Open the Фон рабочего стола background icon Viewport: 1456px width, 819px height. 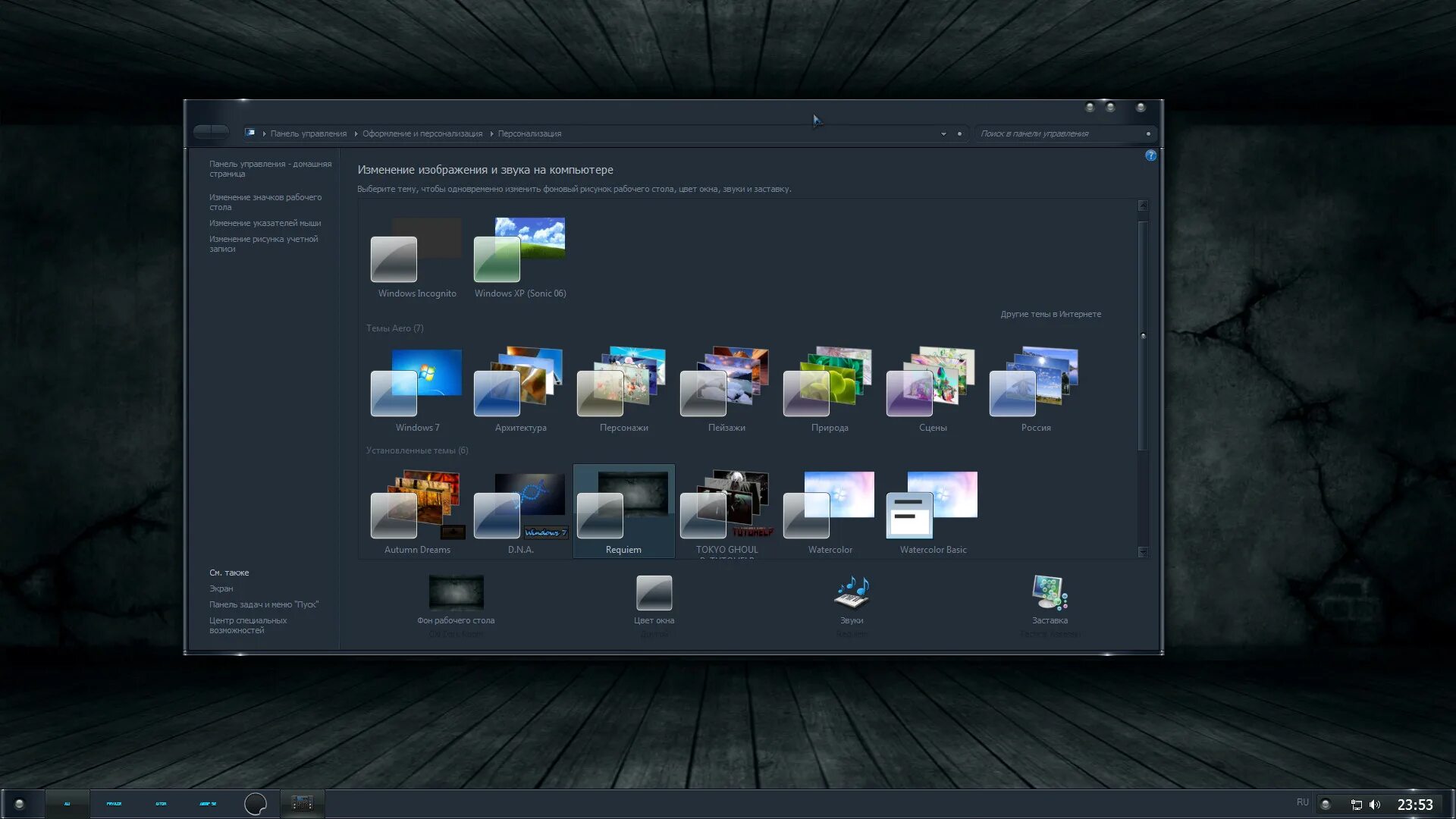coord(456,594)
